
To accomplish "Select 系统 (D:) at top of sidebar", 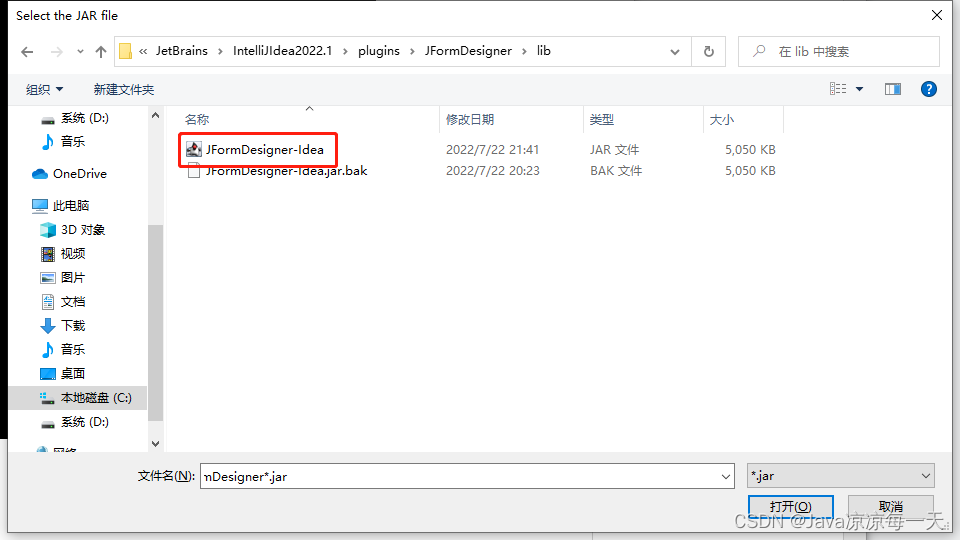I will click(x=84, y=118).
